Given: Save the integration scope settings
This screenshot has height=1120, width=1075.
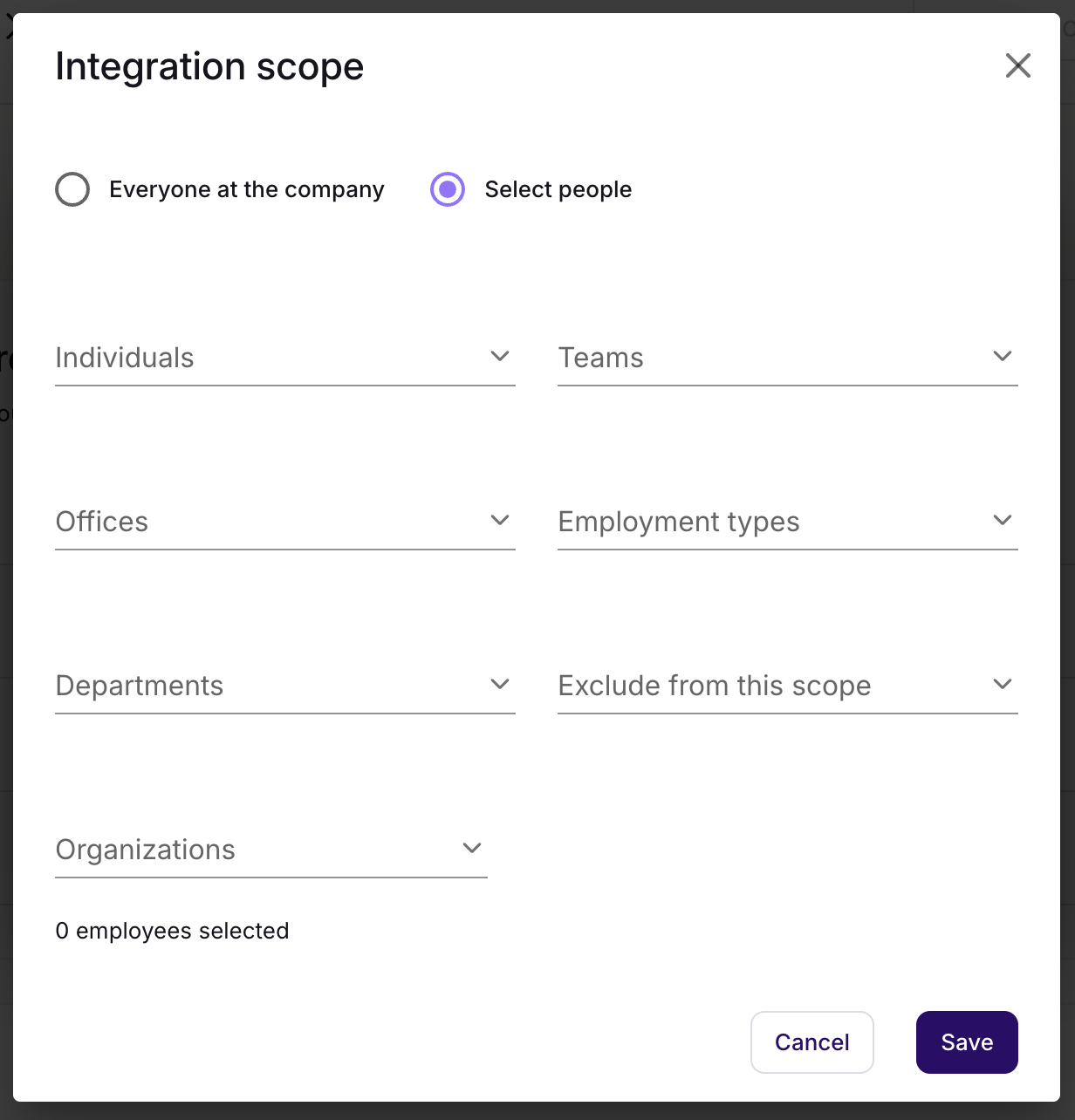Looking at the screenshot, I should pyautogui.click(x=967, y=1042).
